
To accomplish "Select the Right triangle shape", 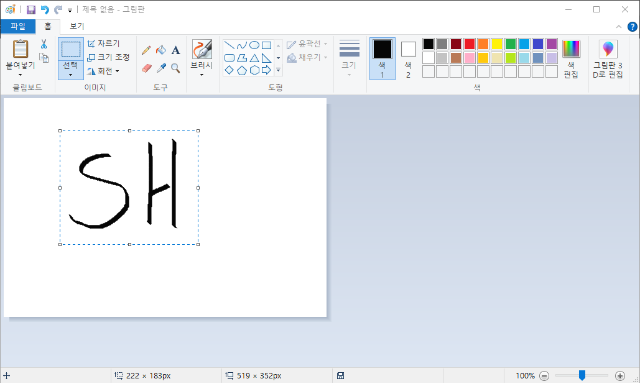I will [x=266, y=58].
